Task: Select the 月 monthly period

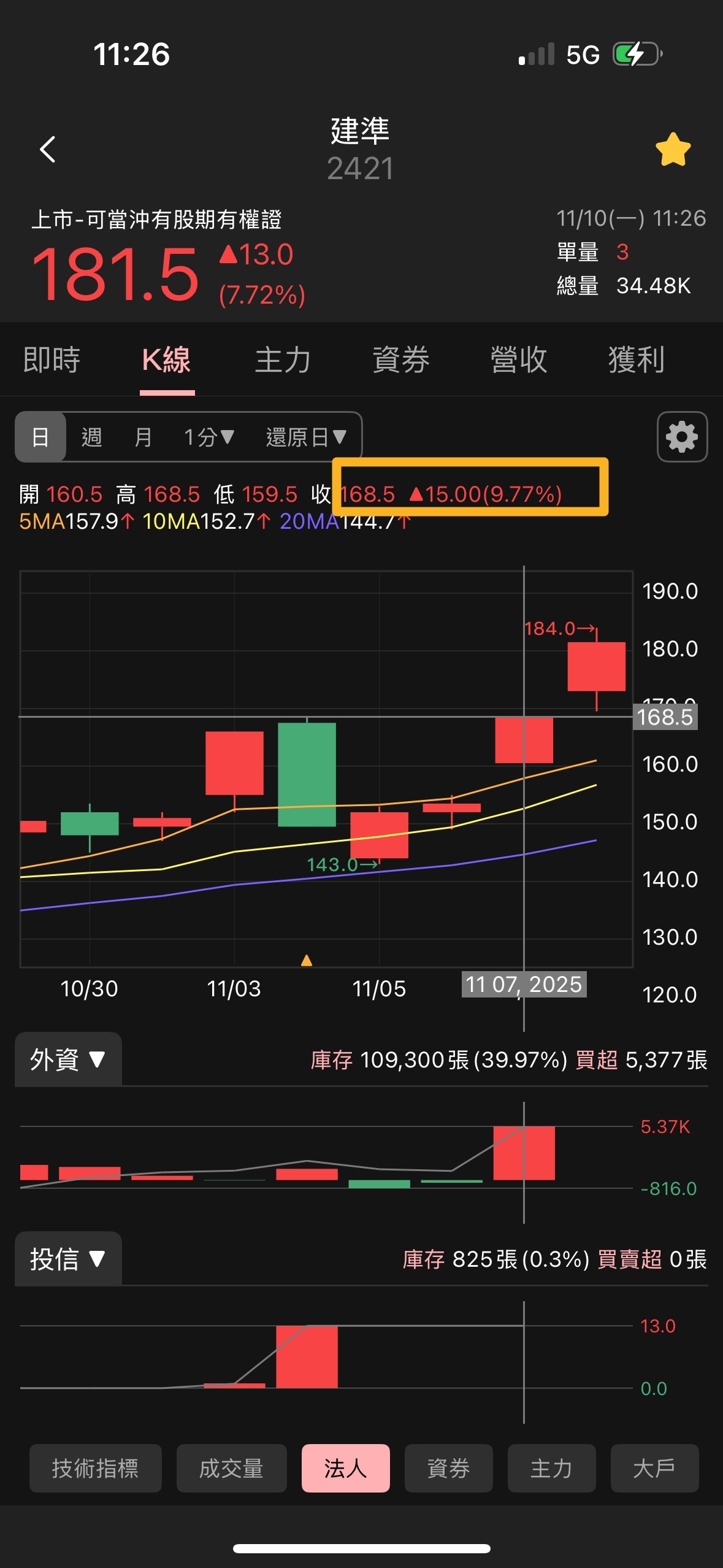Action: click(143, 437)
